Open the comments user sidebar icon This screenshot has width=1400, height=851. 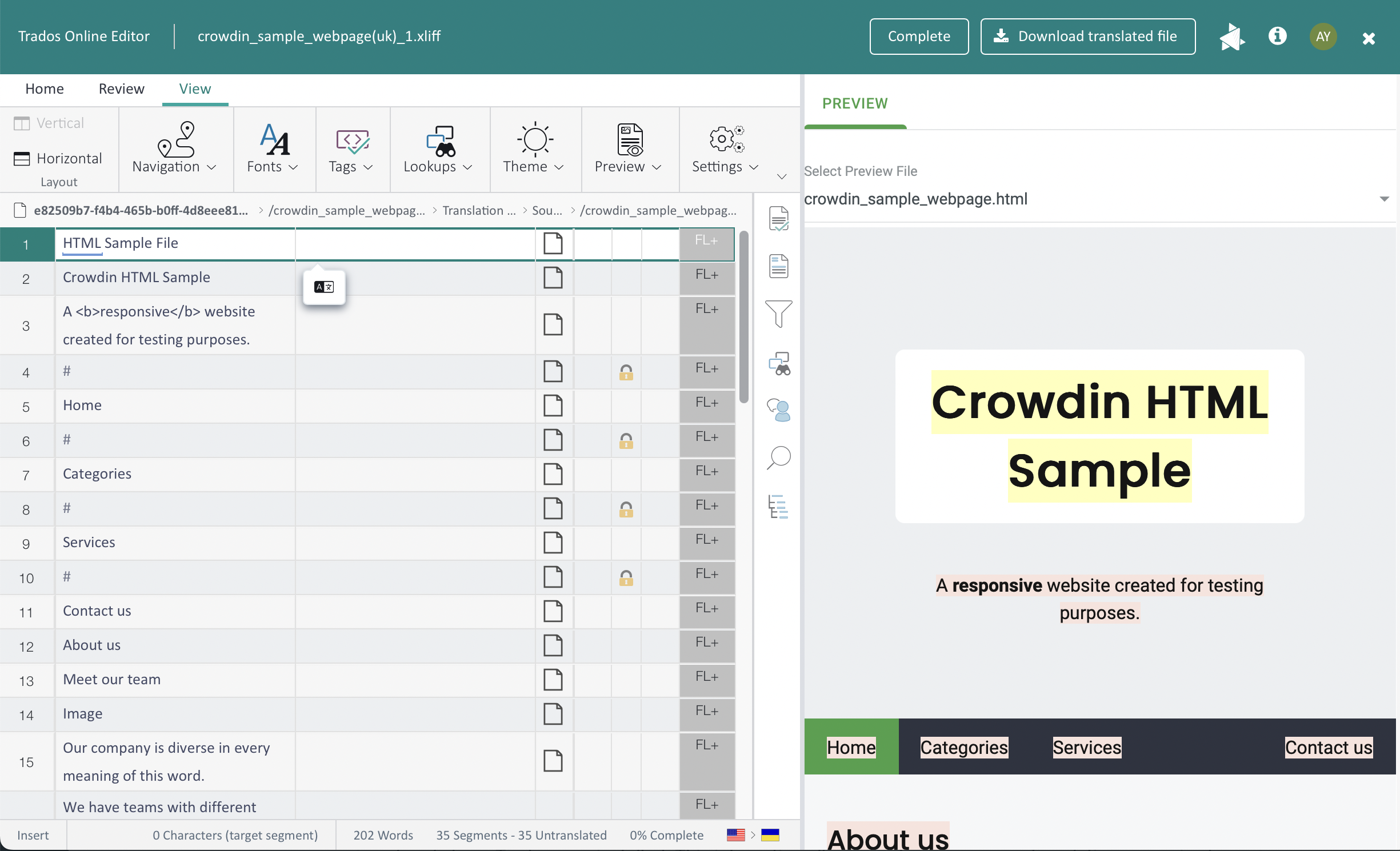[x=779, y=410]
